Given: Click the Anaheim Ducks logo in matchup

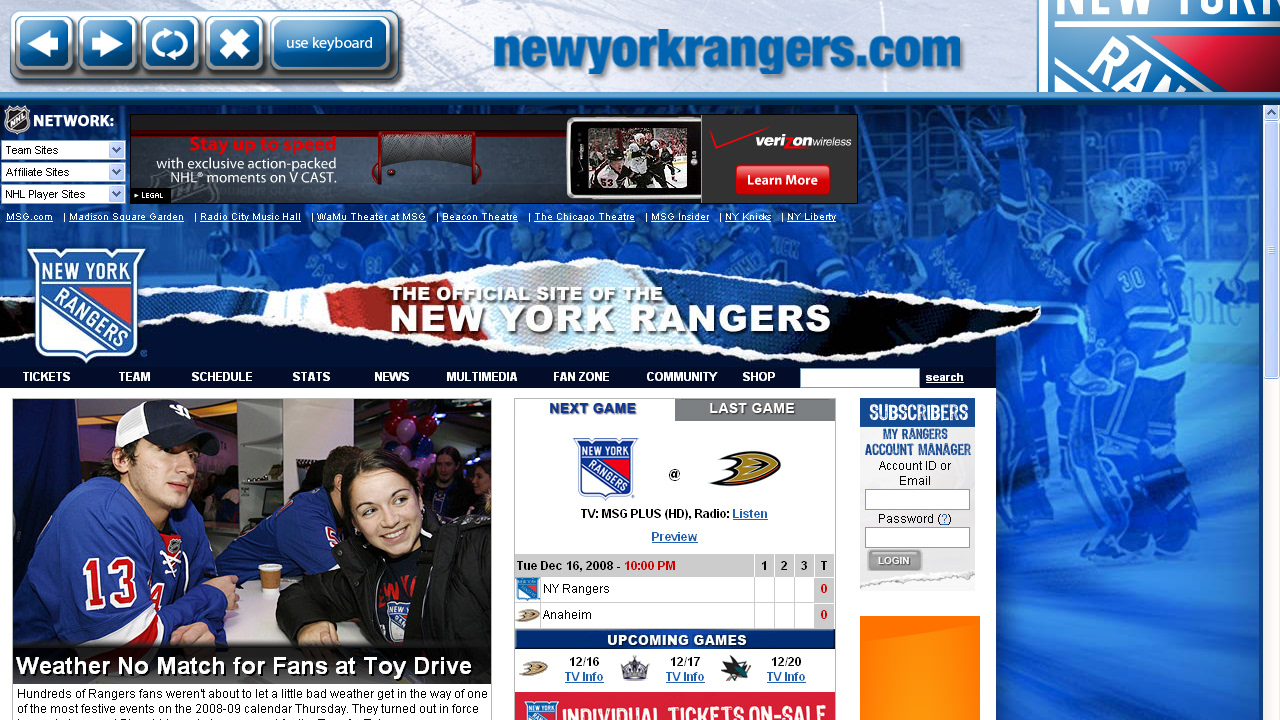Looking at the screenshot, I should tap(745, 468).
